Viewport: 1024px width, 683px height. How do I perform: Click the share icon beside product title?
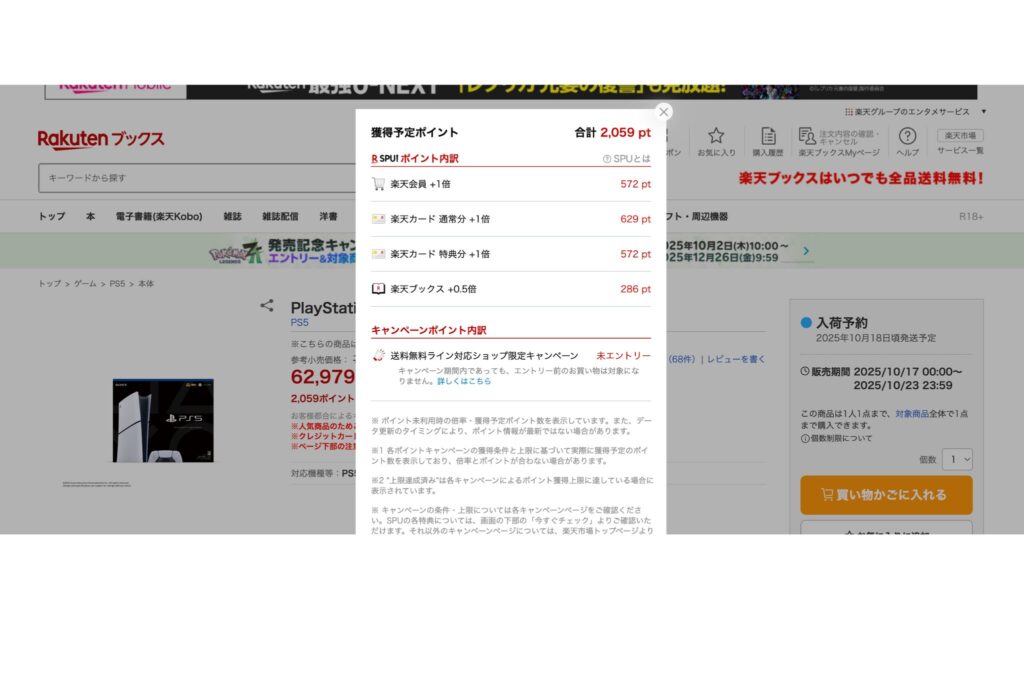pyautogui.click(x=267, y=307)
